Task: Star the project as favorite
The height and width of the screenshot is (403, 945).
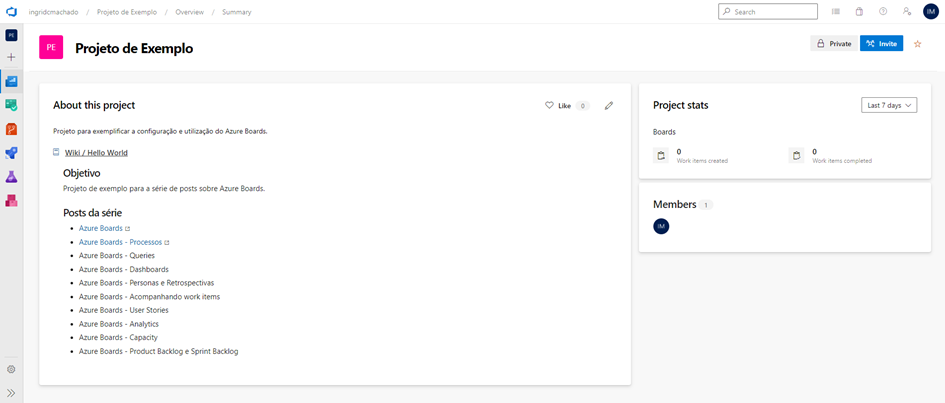Action: tap(918, 44)
